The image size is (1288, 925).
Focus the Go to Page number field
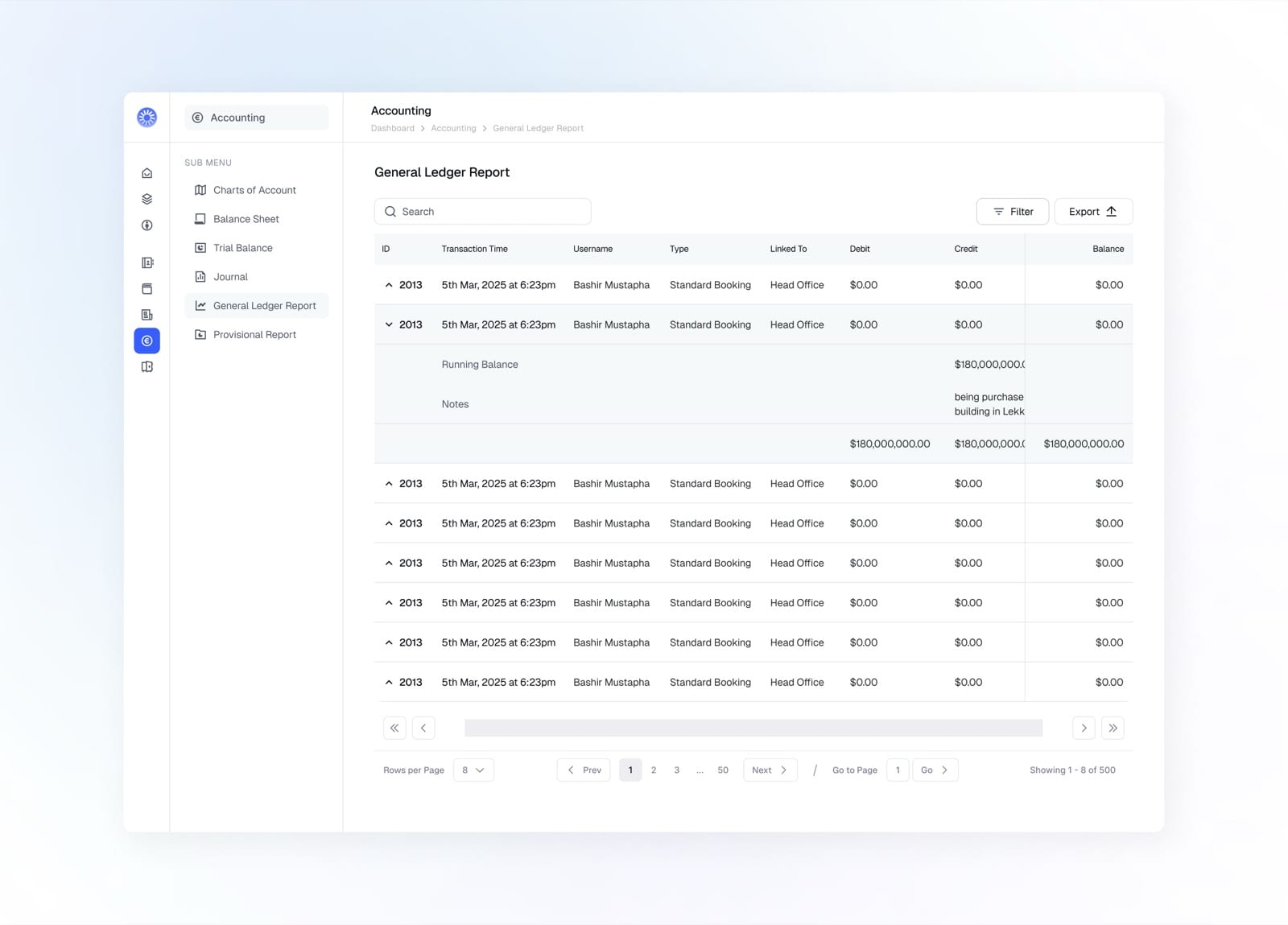click(898, 770)
